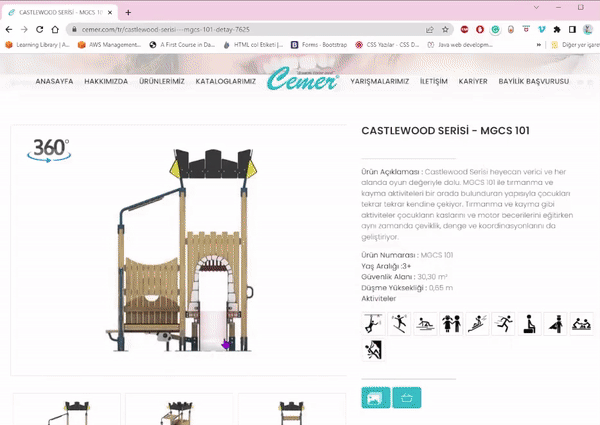Click the browser back arrow

(9, 29)
